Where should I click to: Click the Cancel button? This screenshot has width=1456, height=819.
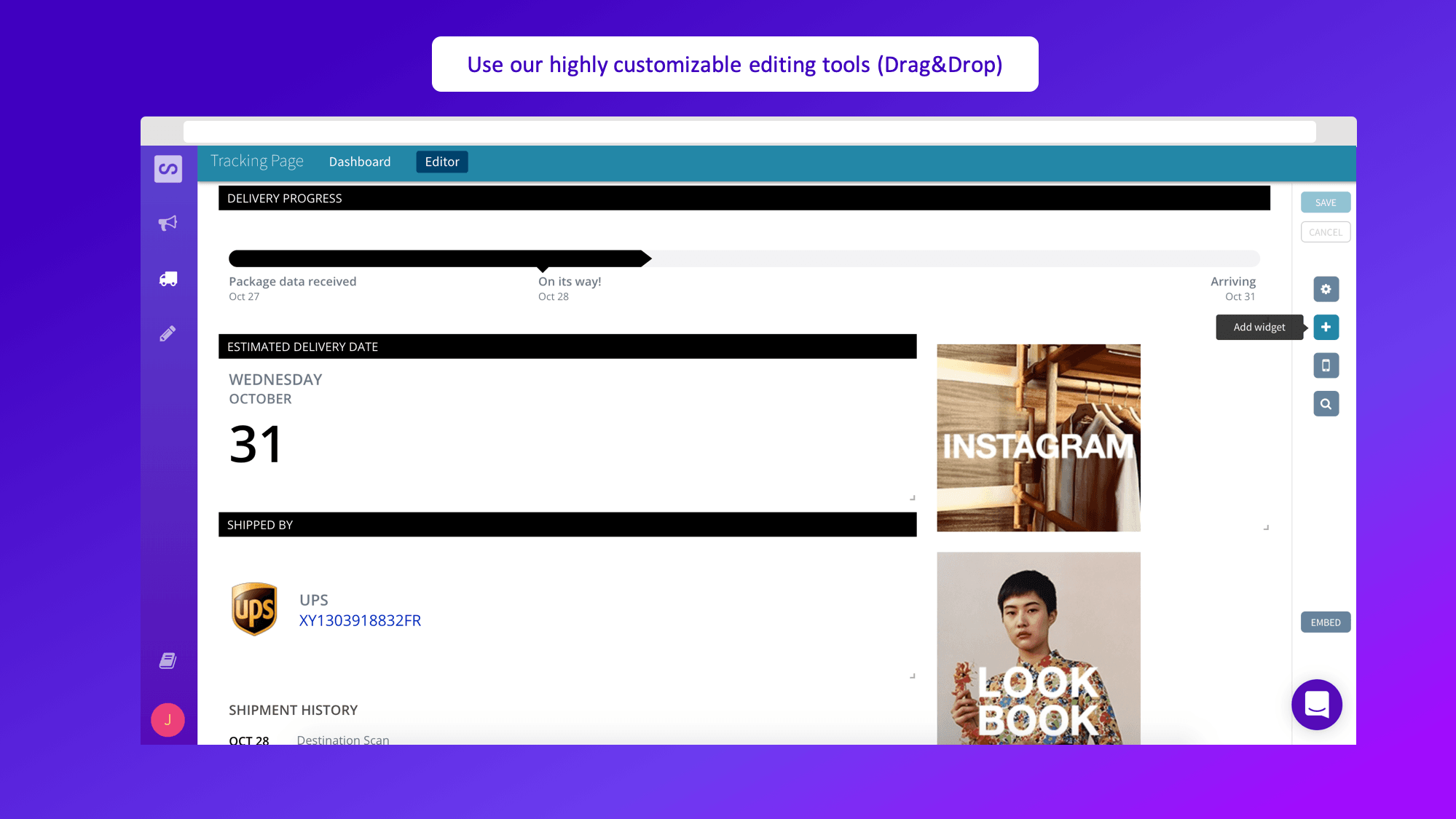pyautogui.click(x=1326, y=231)
